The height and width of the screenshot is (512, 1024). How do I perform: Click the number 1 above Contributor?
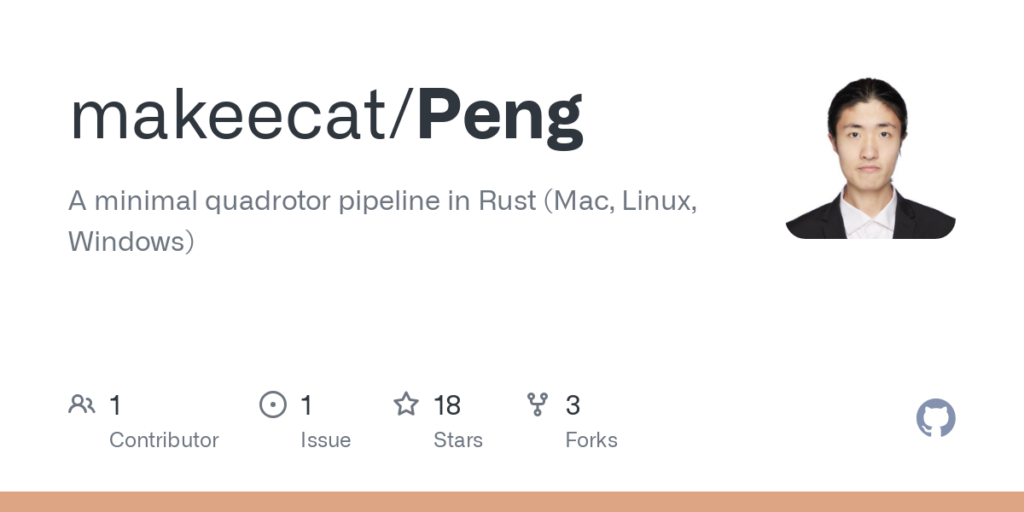click(x=115, y=405)
